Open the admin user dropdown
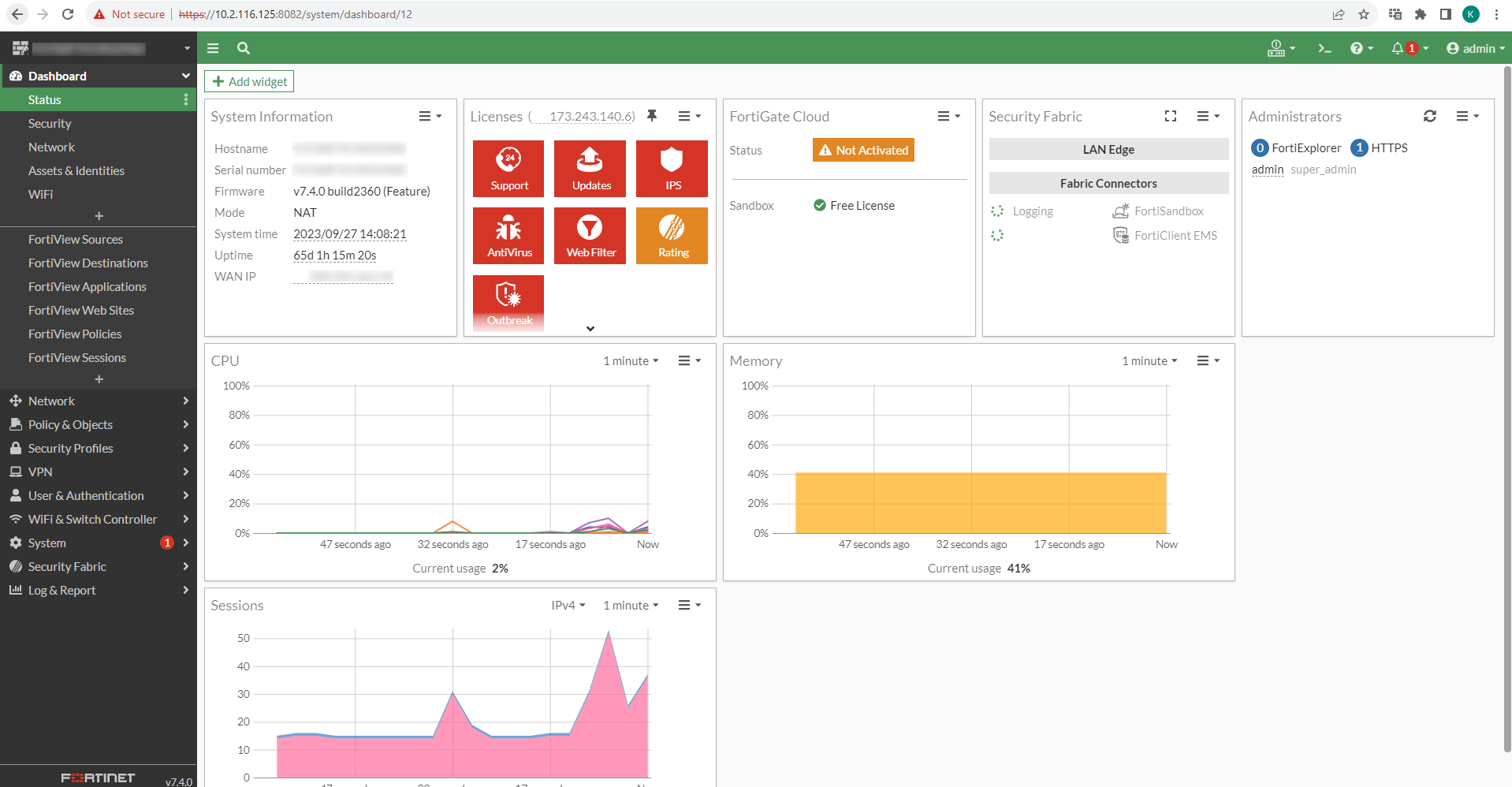The image size is (1512, 787). 1475,49
